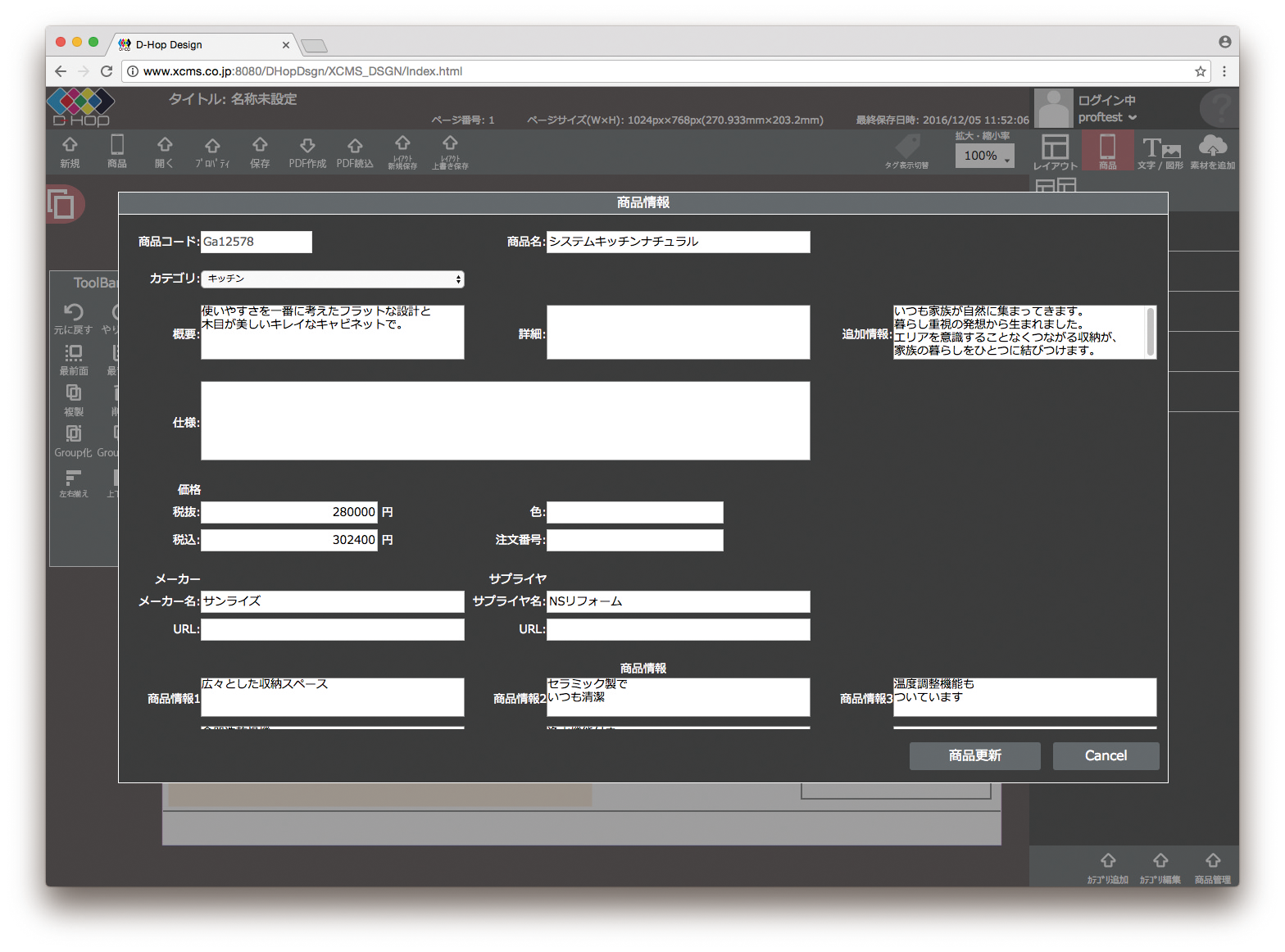1285x952 pixels.
Task: Click the empty 詳細 text area
Action: pyautogui.click(x=679, y=332)
